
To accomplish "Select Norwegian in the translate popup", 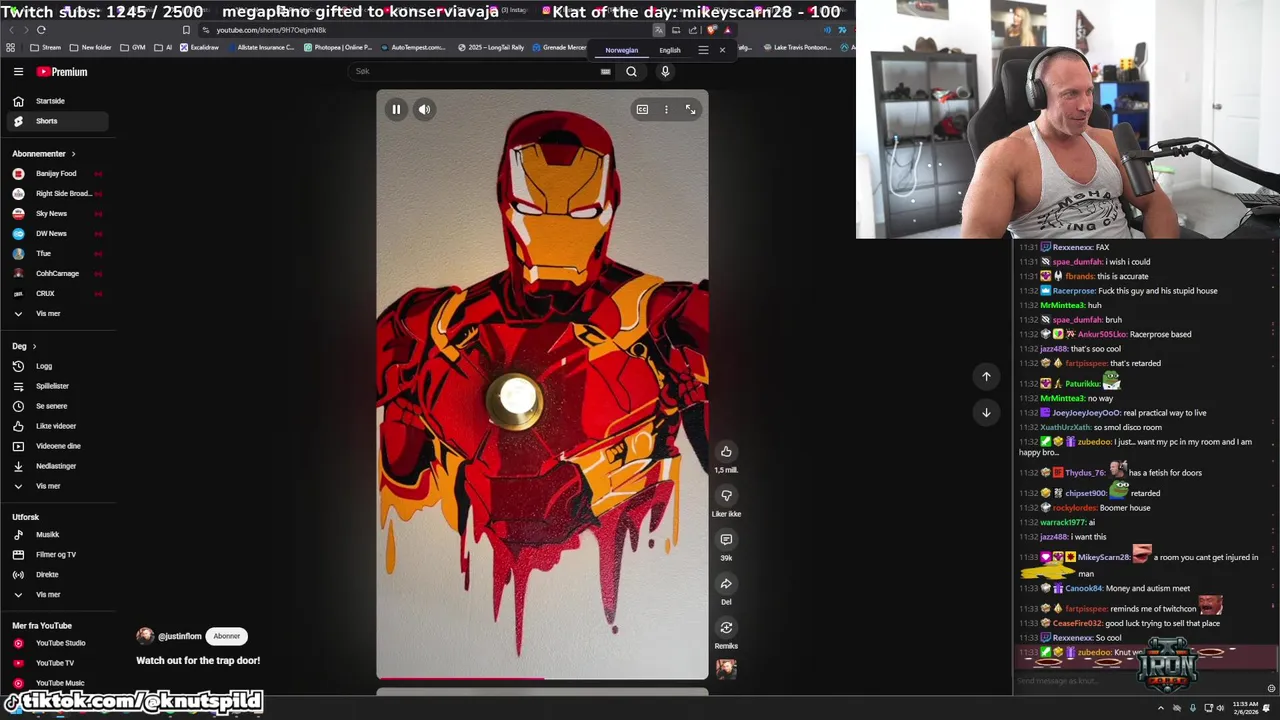I will (x=621, y=50).
